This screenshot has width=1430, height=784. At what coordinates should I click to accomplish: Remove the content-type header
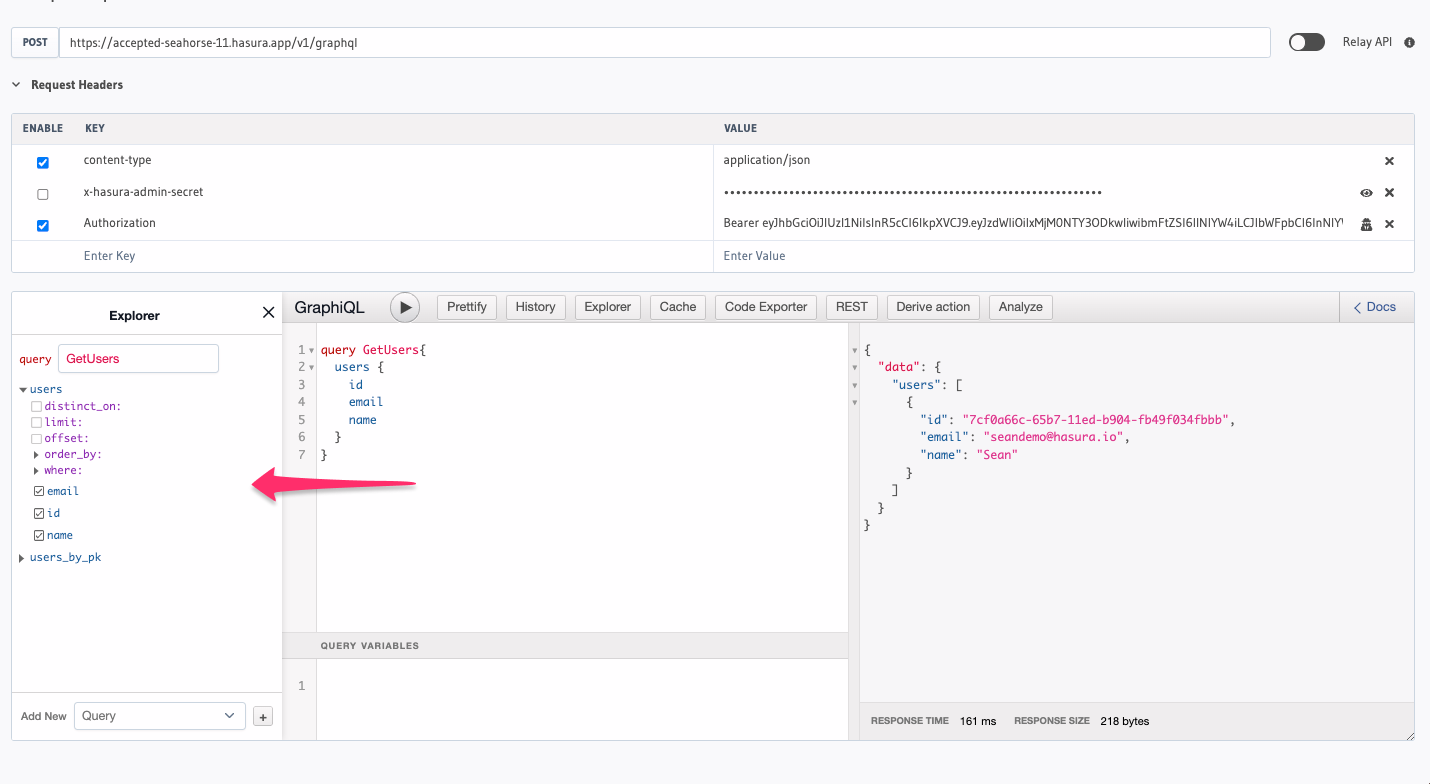tap(1389, 160)
